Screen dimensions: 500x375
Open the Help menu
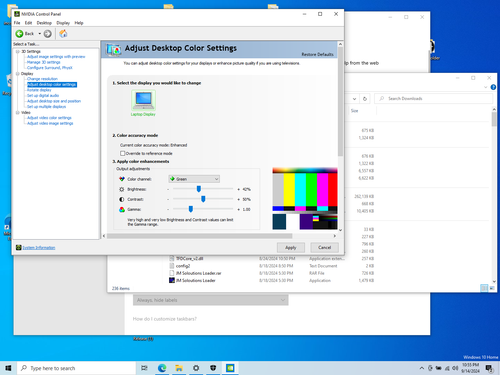pos(79,23)
